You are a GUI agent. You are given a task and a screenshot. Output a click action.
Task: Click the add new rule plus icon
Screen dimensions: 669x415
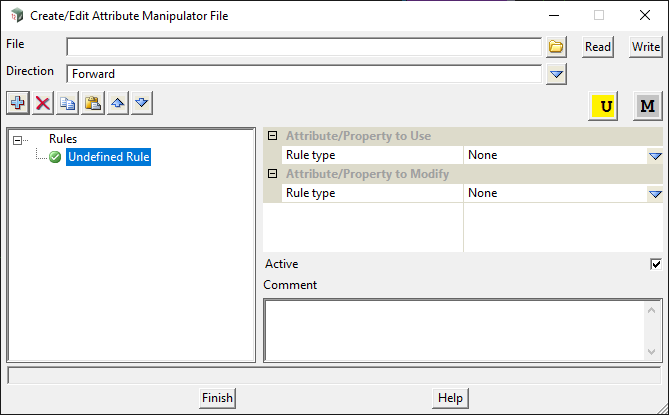17,103
